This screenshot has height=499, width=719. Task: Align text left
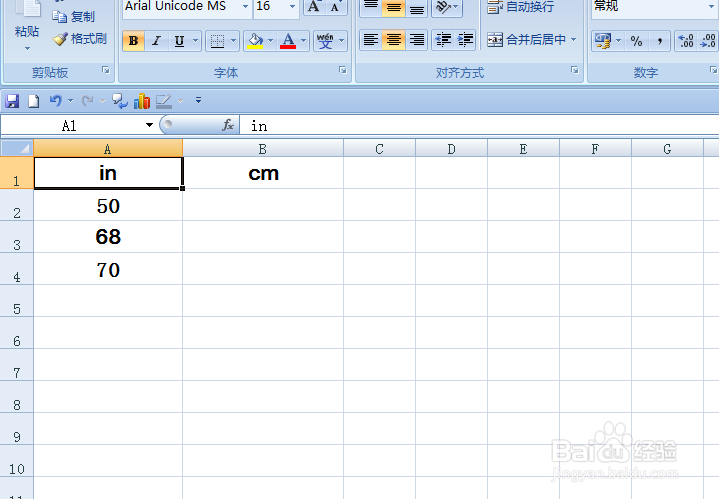point(371,40)
